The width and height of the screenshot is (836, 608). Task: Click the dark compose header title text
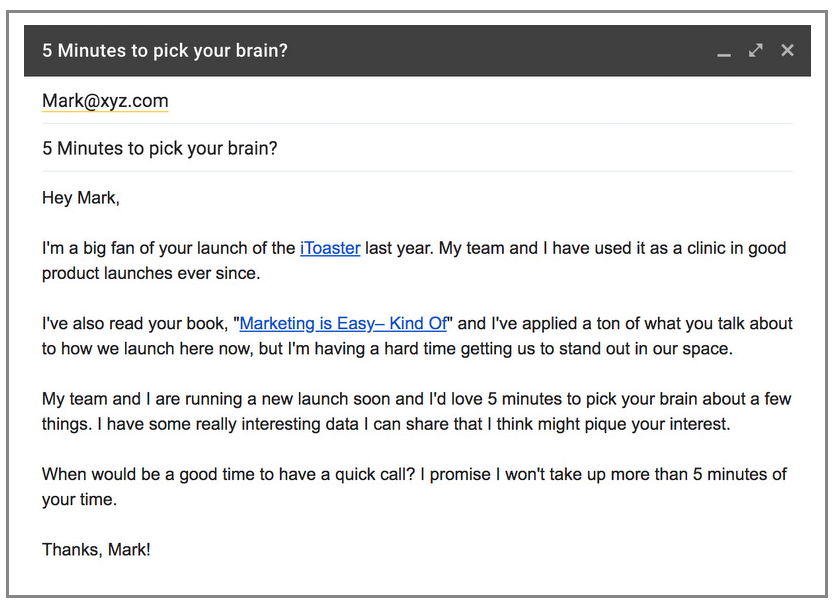165,51
